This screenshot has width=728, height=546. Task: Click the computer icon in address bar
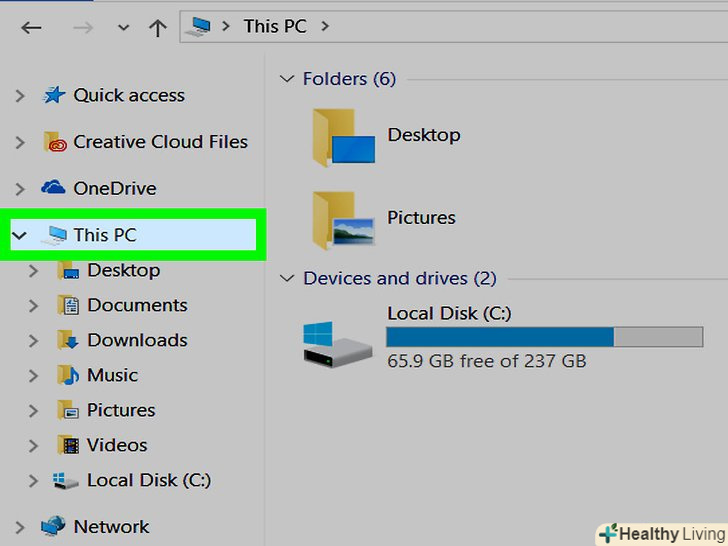(198, 27)
